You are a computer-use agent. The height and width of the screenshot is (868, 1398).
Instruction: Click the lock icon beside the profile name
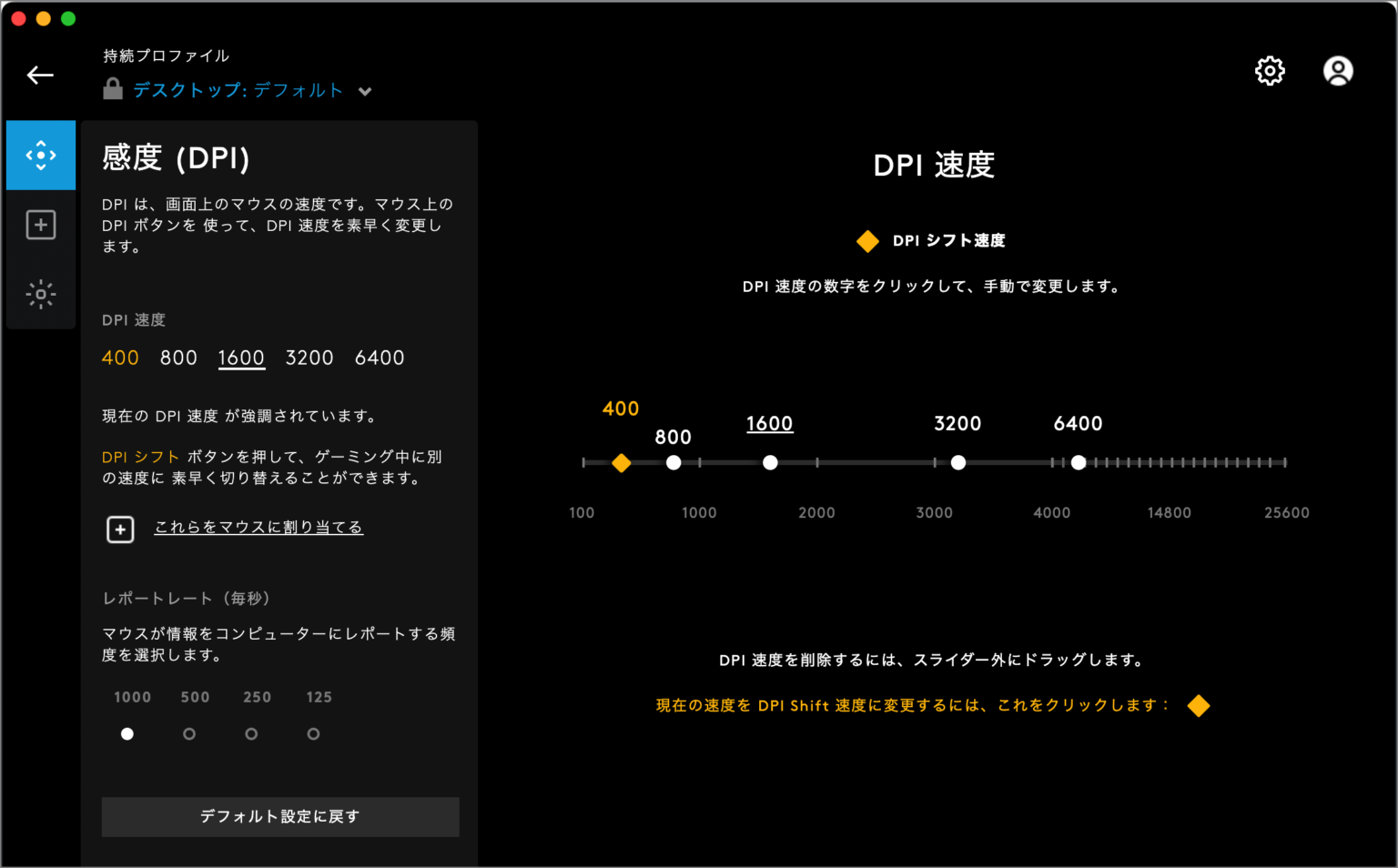[112, 89]
